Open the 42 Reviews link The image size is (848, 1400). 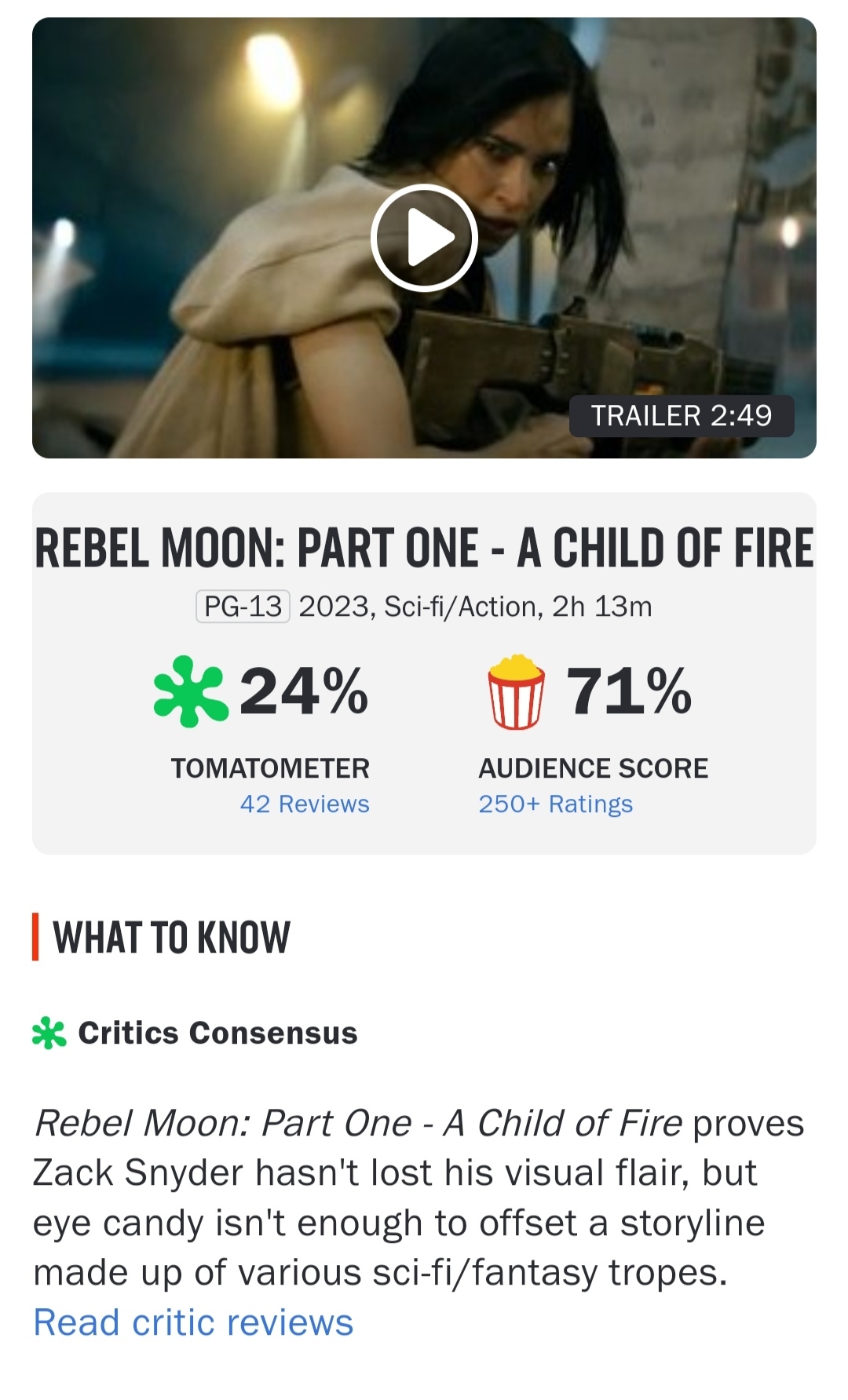coord(305,804)
